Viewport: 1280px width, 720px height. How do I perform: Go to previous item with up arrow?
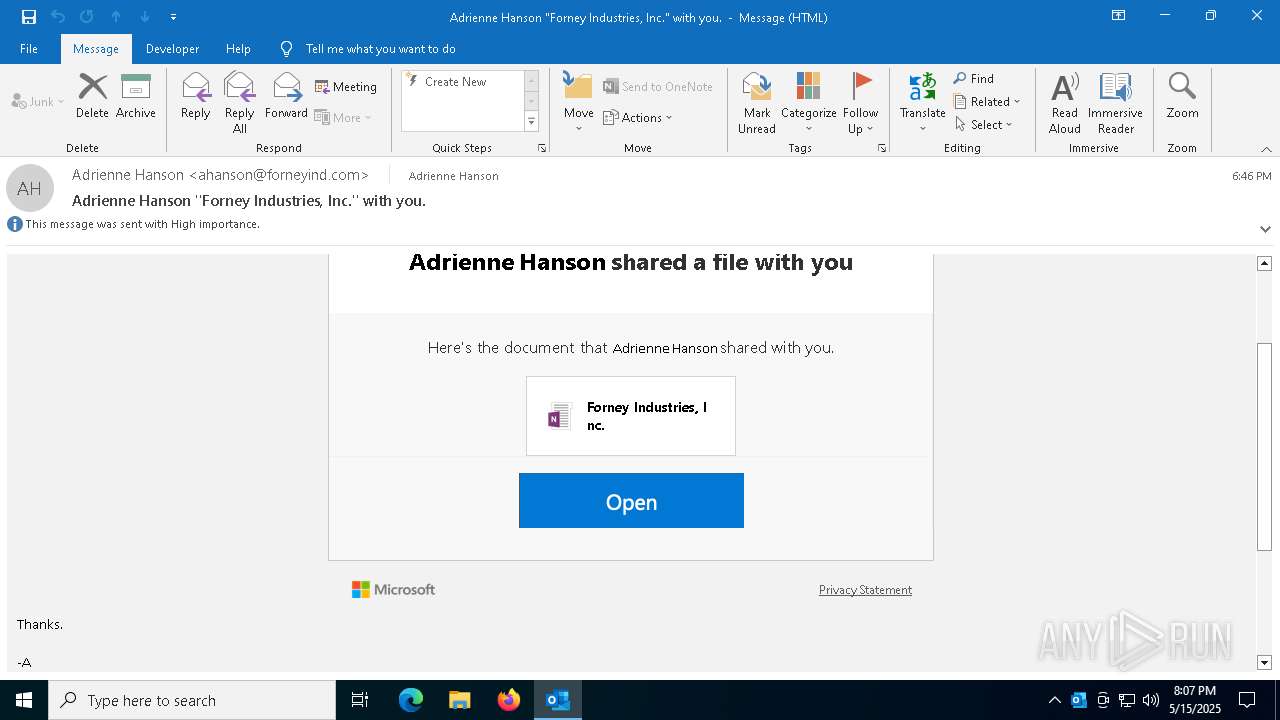(x=116, y=17)
